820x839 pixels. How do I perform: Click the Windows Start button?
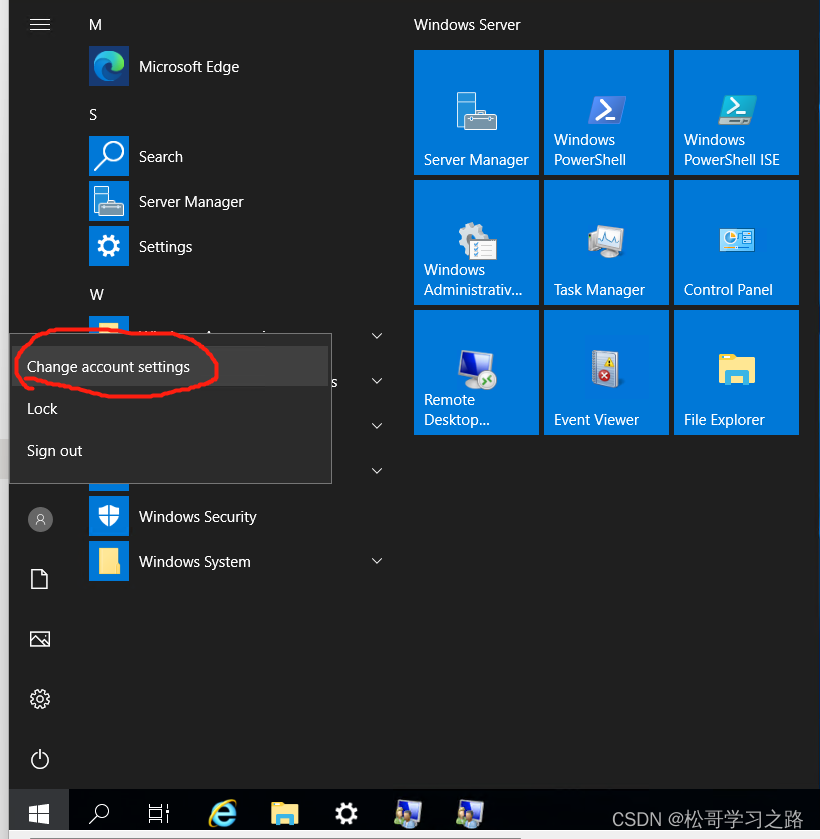pos(39,813)
